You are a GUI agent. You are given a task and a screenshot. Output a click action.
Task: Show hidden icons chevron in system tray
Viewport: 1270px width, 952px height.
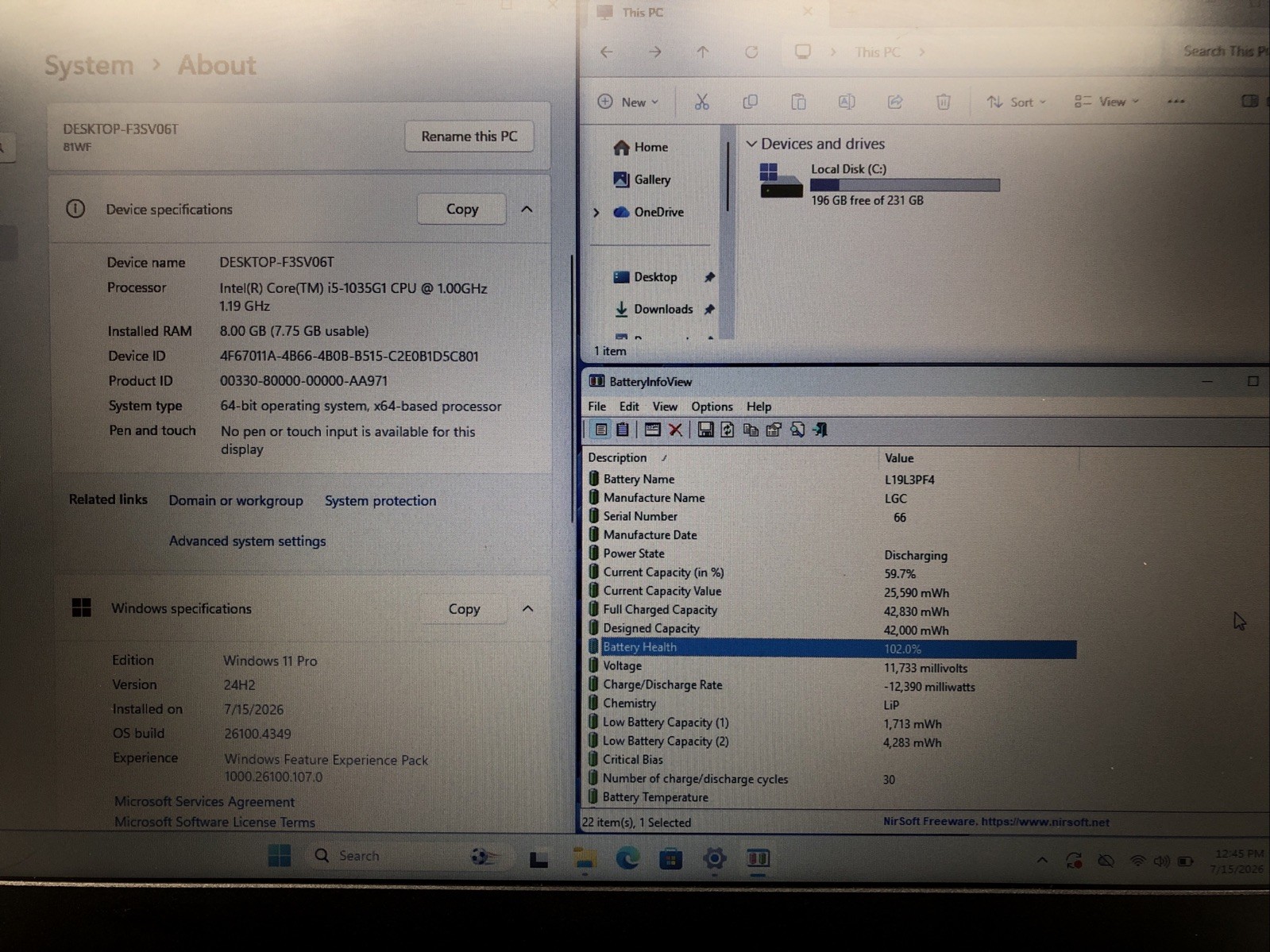click(1042, 860)
